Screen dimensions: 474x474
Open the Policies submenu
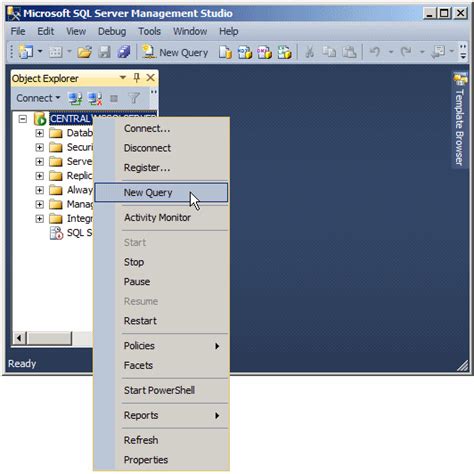click(162, 346)
